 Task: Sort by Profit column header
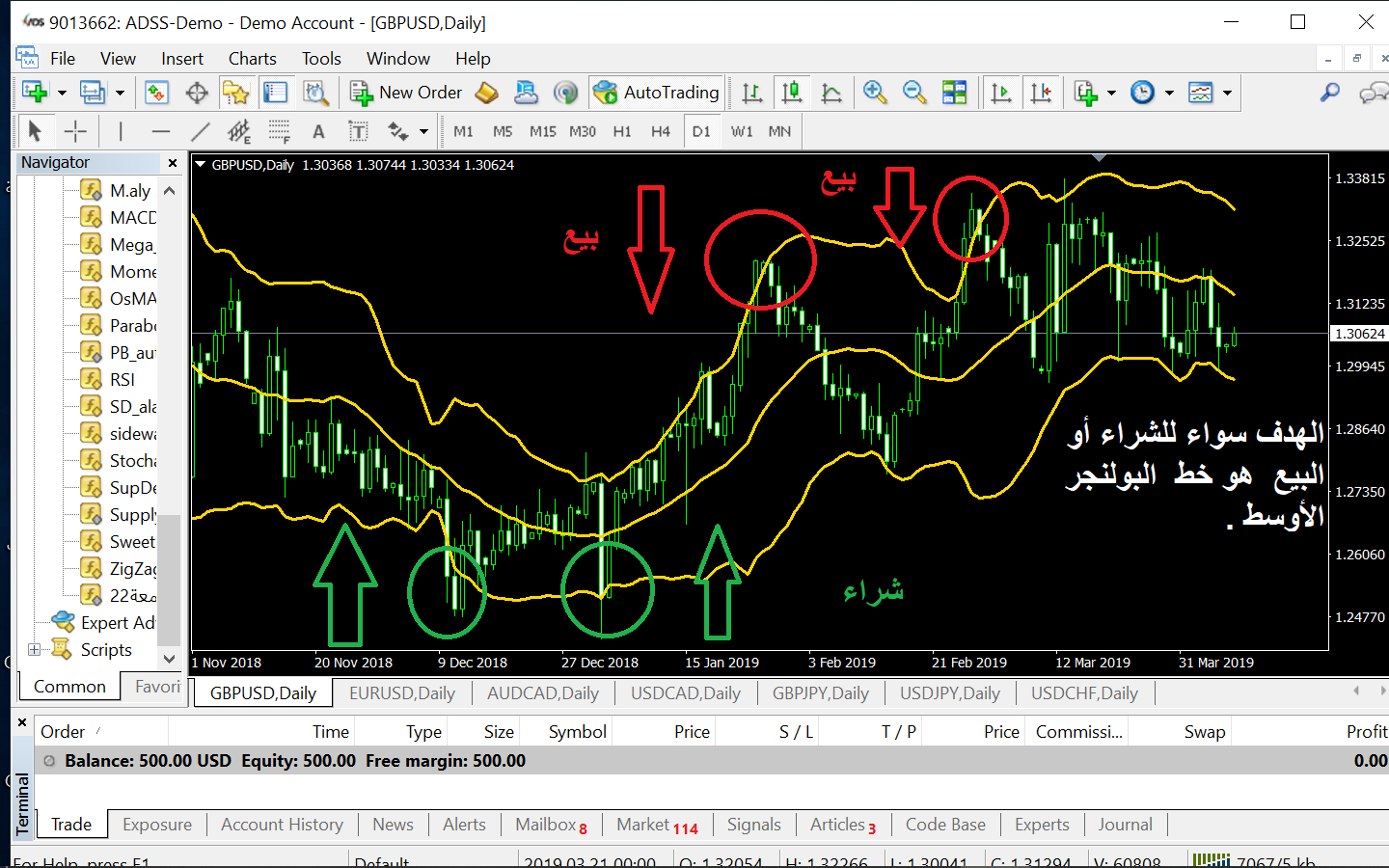click(1366, 732)
